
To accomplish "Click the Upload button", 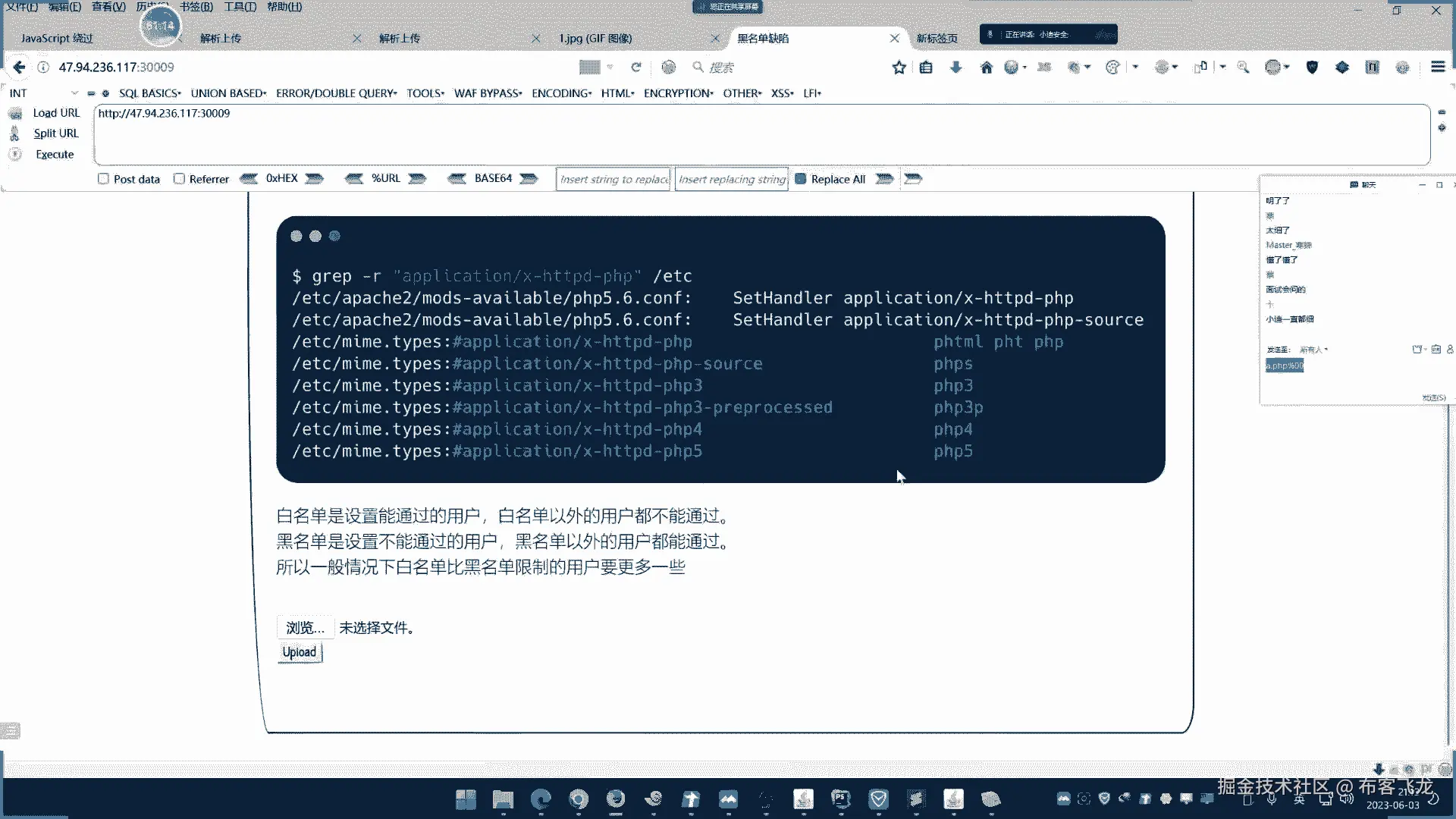I will [x=300, y=652].
